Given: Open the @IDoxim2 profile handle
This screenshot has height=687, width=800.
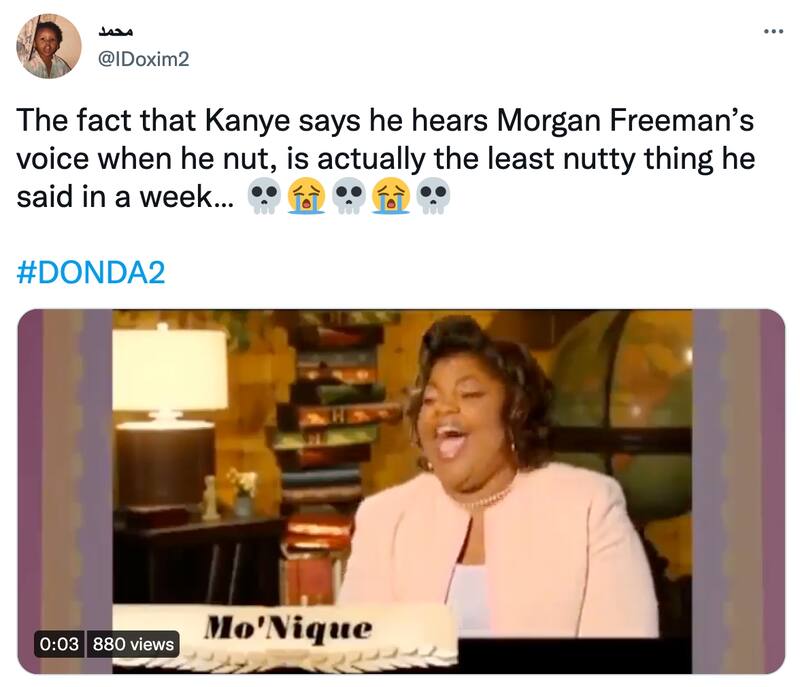Looking at the screenshot, I should tap(142, 59).
